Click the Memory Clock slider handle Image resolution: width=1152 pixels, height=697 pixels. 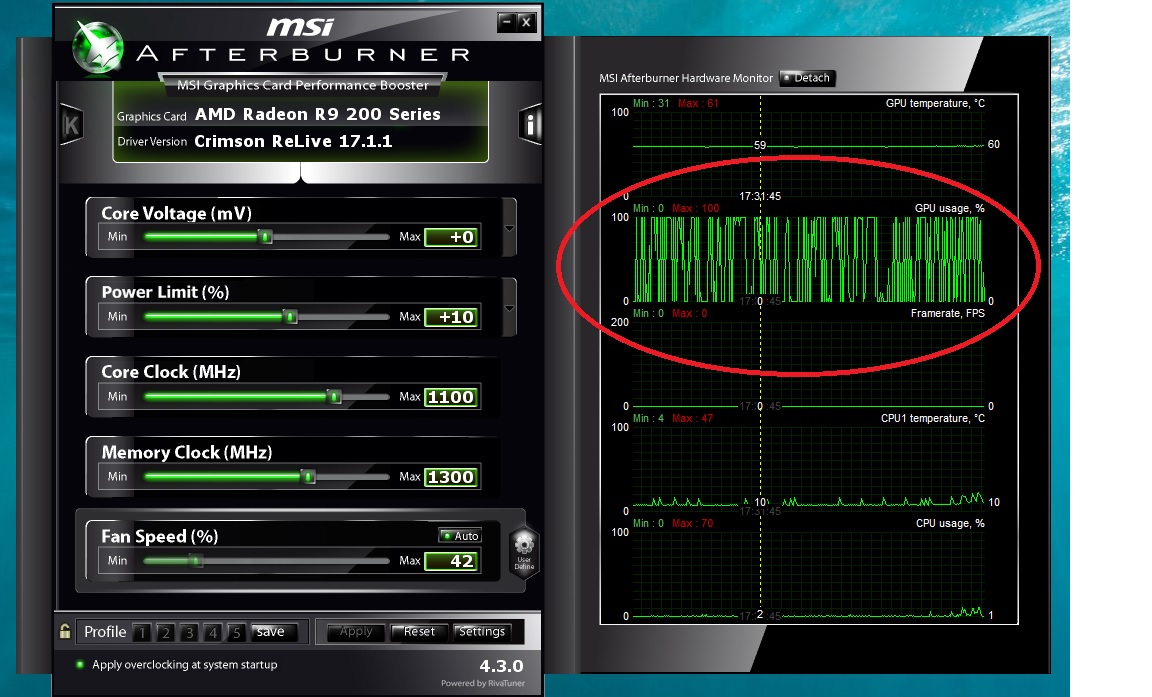(309, 477)
